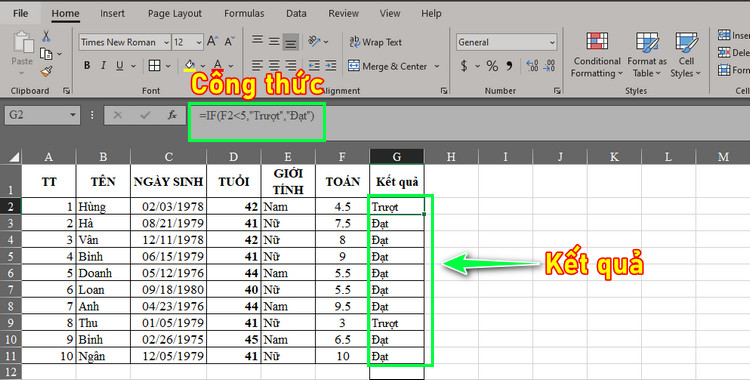Align text right

[290, 66]
